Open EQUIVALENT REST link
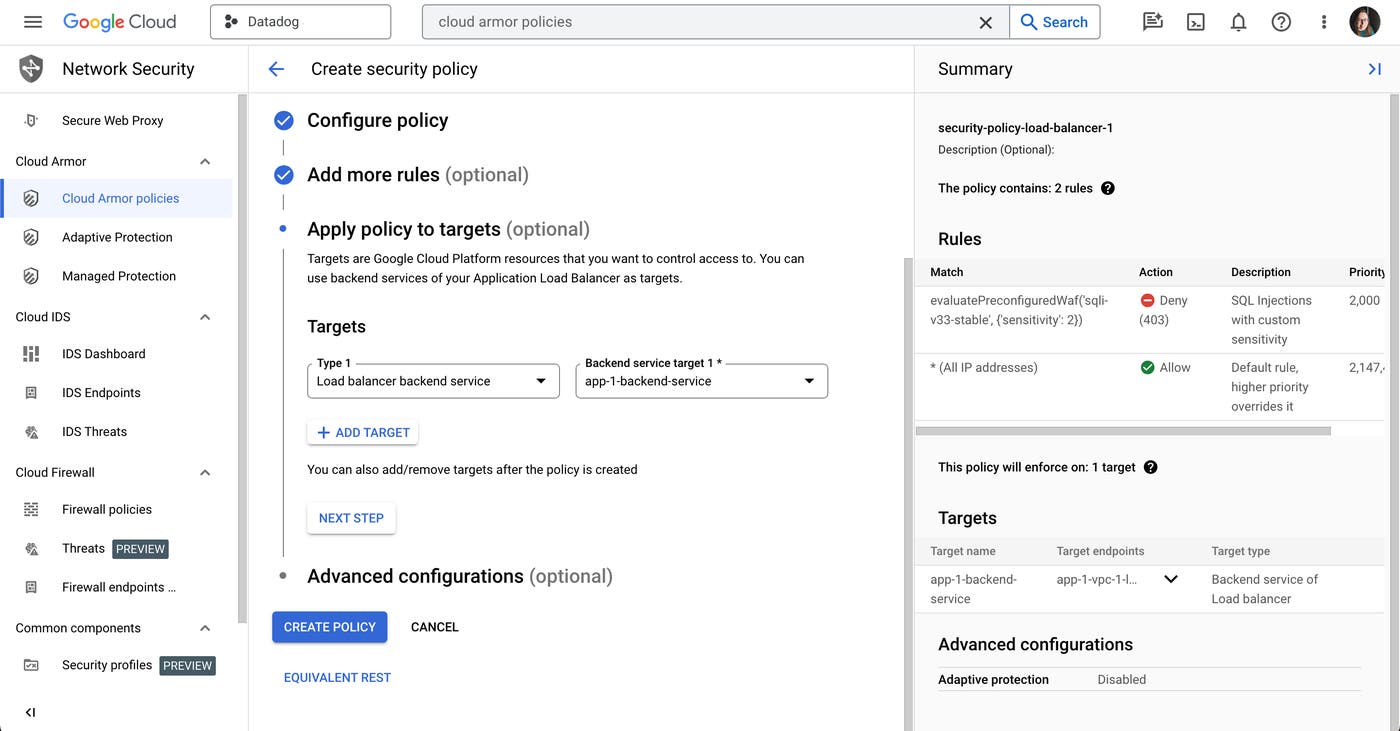Image resolution: width=1400 pixels, height=731 pixels. click(337, 677)
